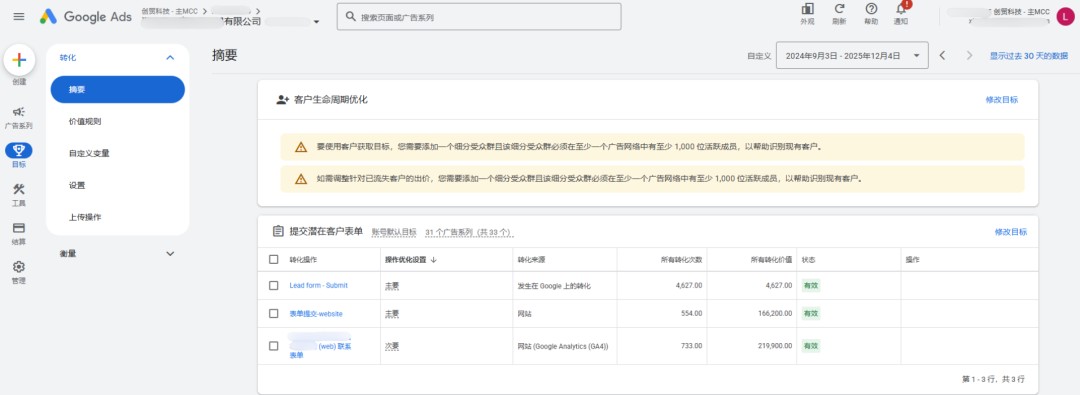Click the 提交潜在客户表单 clipboard icon
This screenshot has height=395, width=1080.
tap(278, 232)
